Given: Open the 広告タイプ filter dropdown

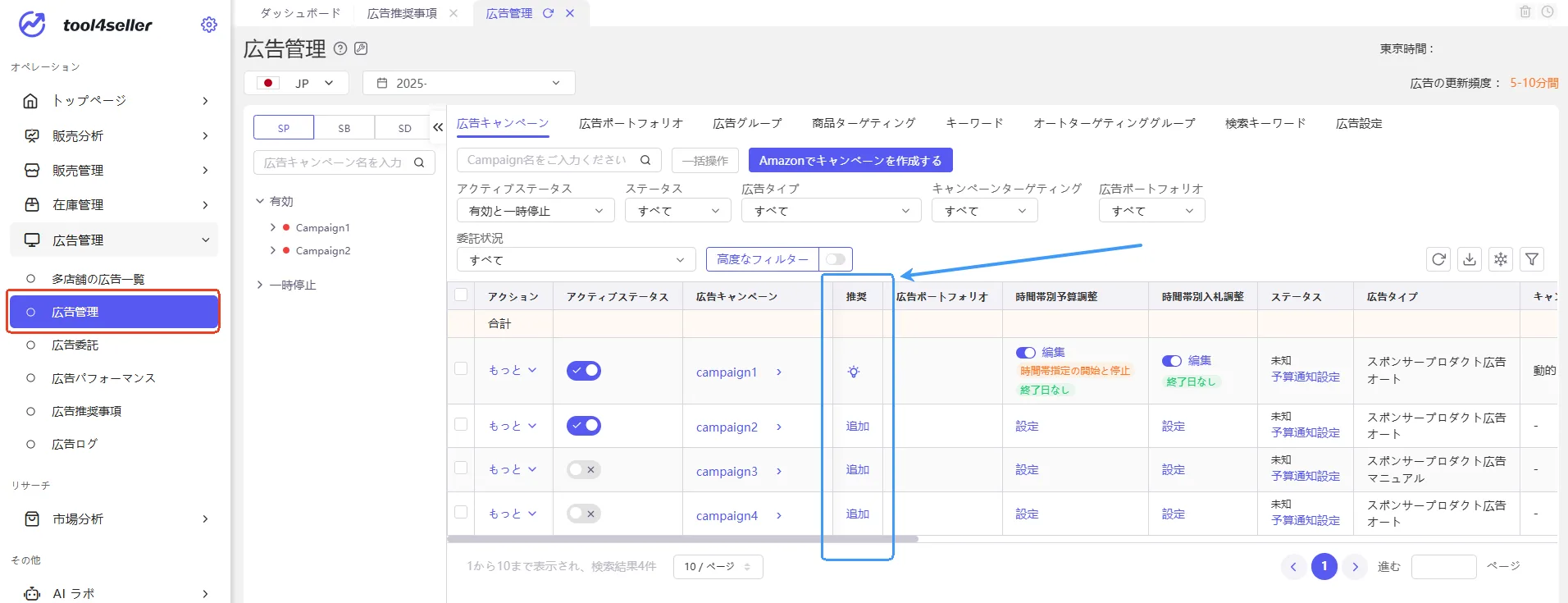Looking at the screenshot, I should 832,211.
